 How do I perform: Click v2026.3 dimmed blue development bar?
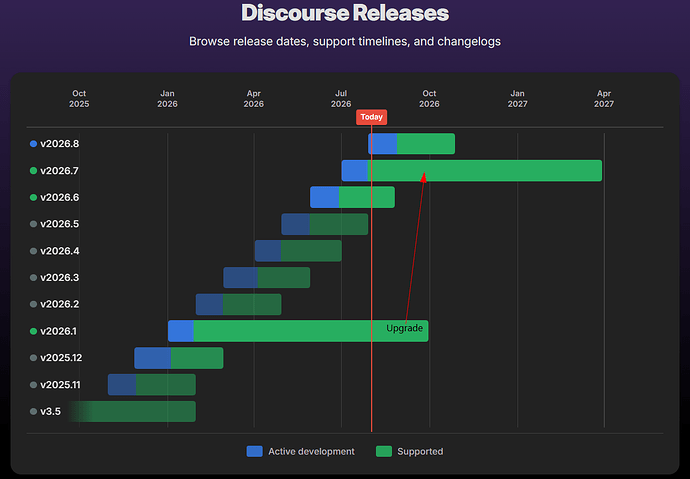coord(240,278)
